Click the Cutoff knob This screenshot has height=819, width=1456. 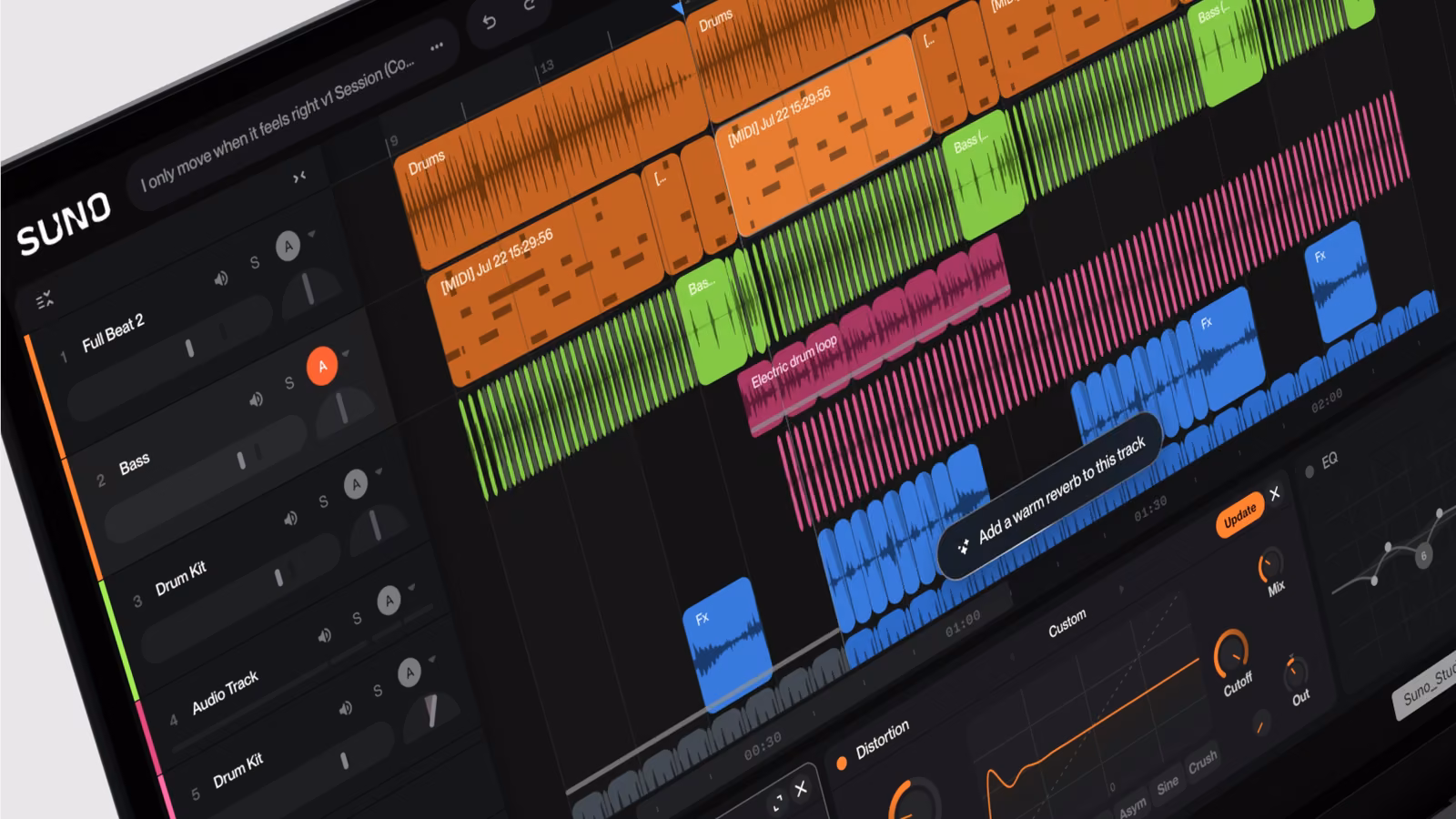coord(1230,652)
